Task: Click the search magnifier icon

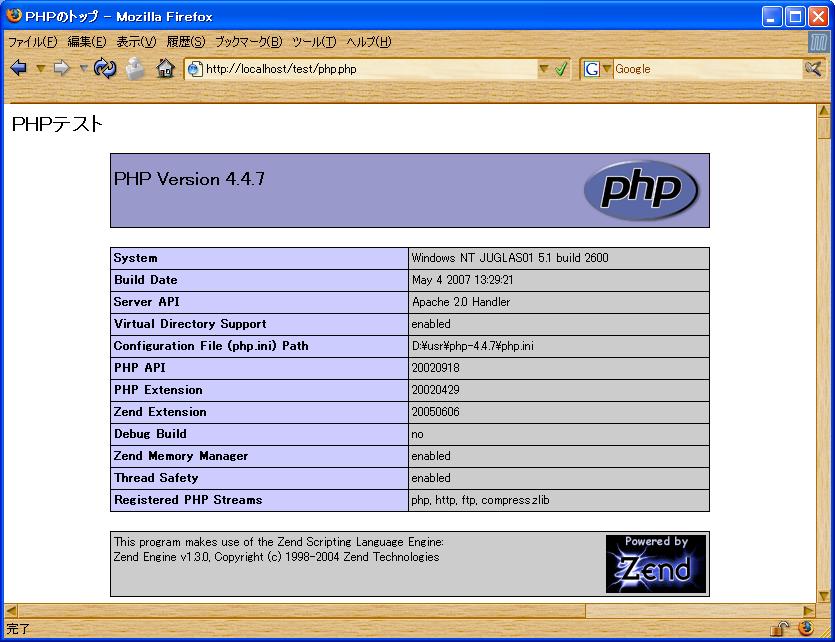Action: click(813, 69)
